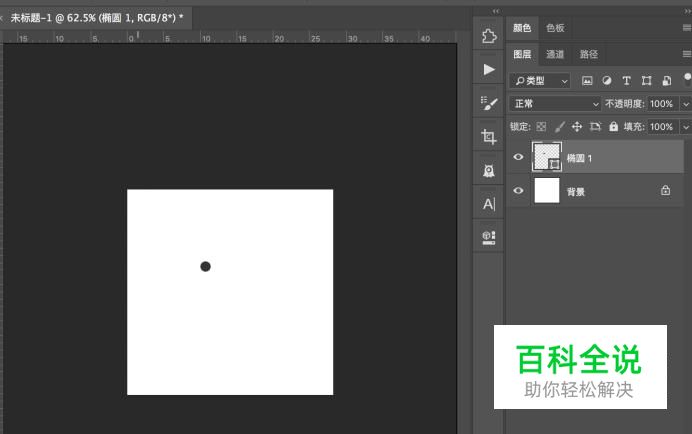Click the 填充 fill percentage field

660,127
